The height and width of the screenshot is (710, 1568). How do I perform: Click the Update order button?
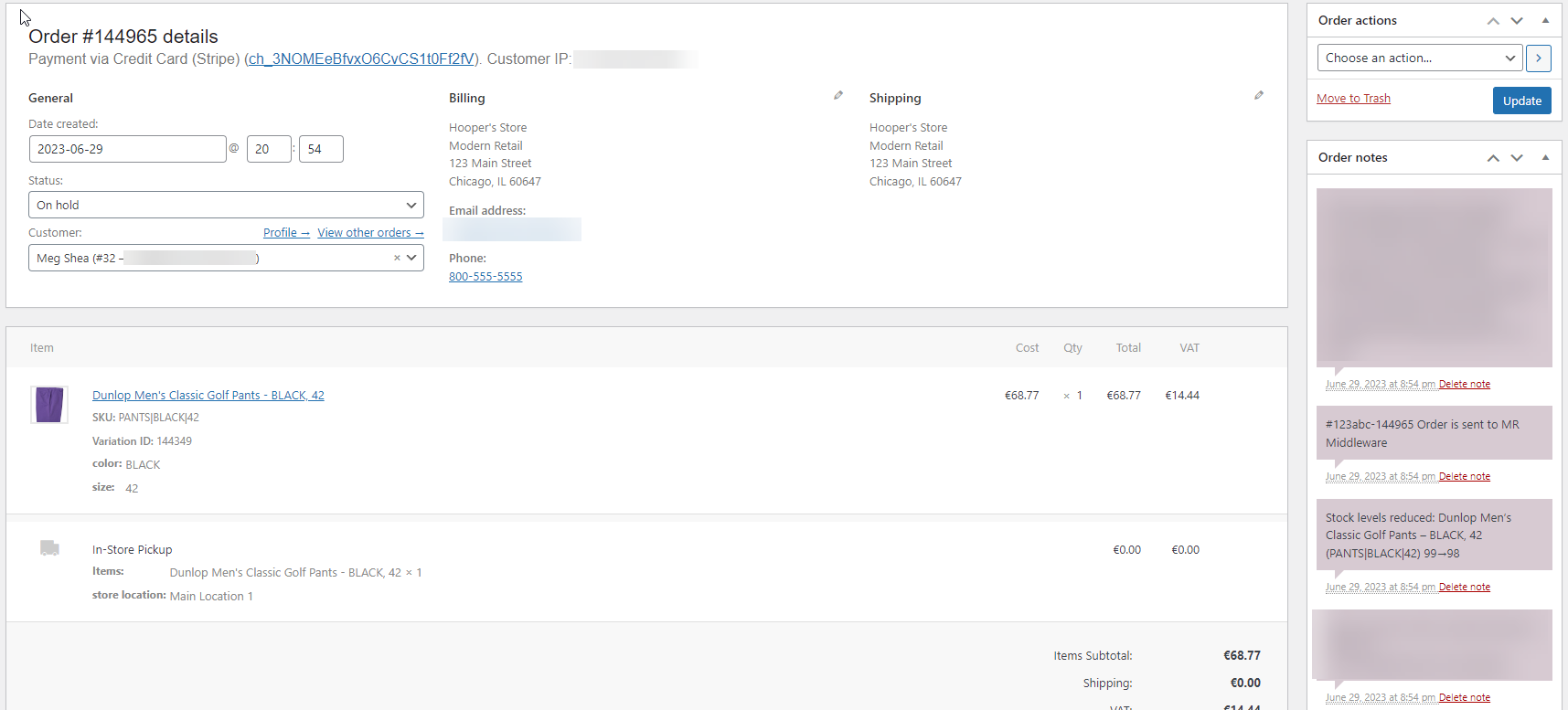[x=1522, y=101]
